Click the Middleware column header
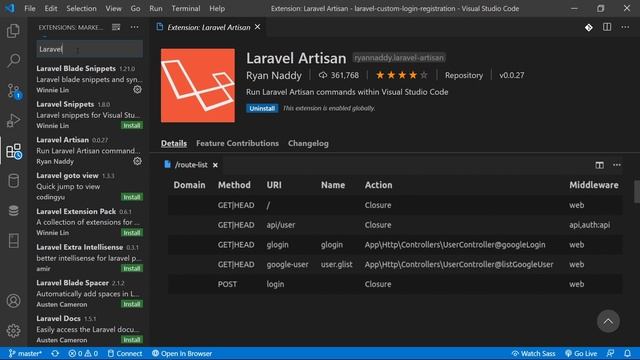 point(593,185)
